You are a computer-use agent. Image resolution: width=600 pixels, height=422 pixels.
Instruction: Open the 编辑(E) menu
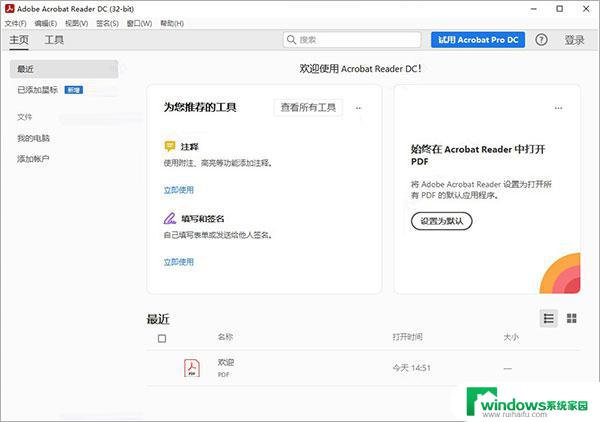(x=46, y=24)
